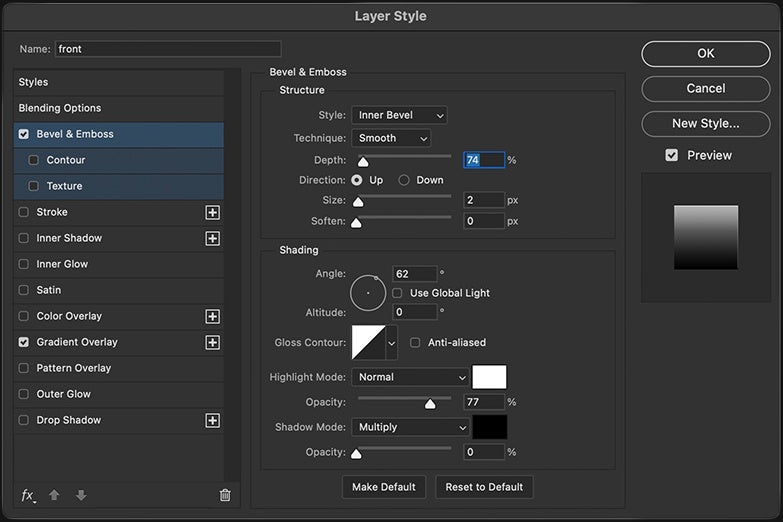The height and width of the screenshot is (522, 783).
Task: Click Reset to Default button
Action: (x=484, y=487)
